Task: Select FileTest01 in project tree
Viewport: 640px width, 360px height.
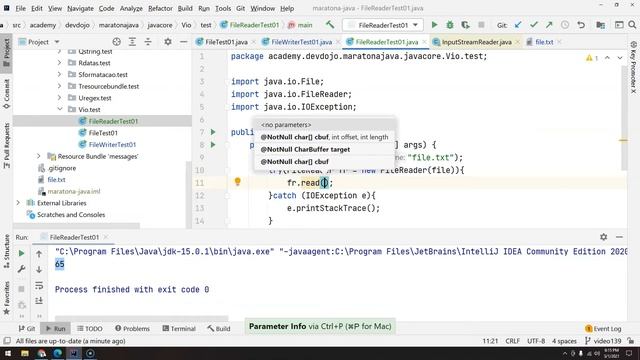Action: 103,133
